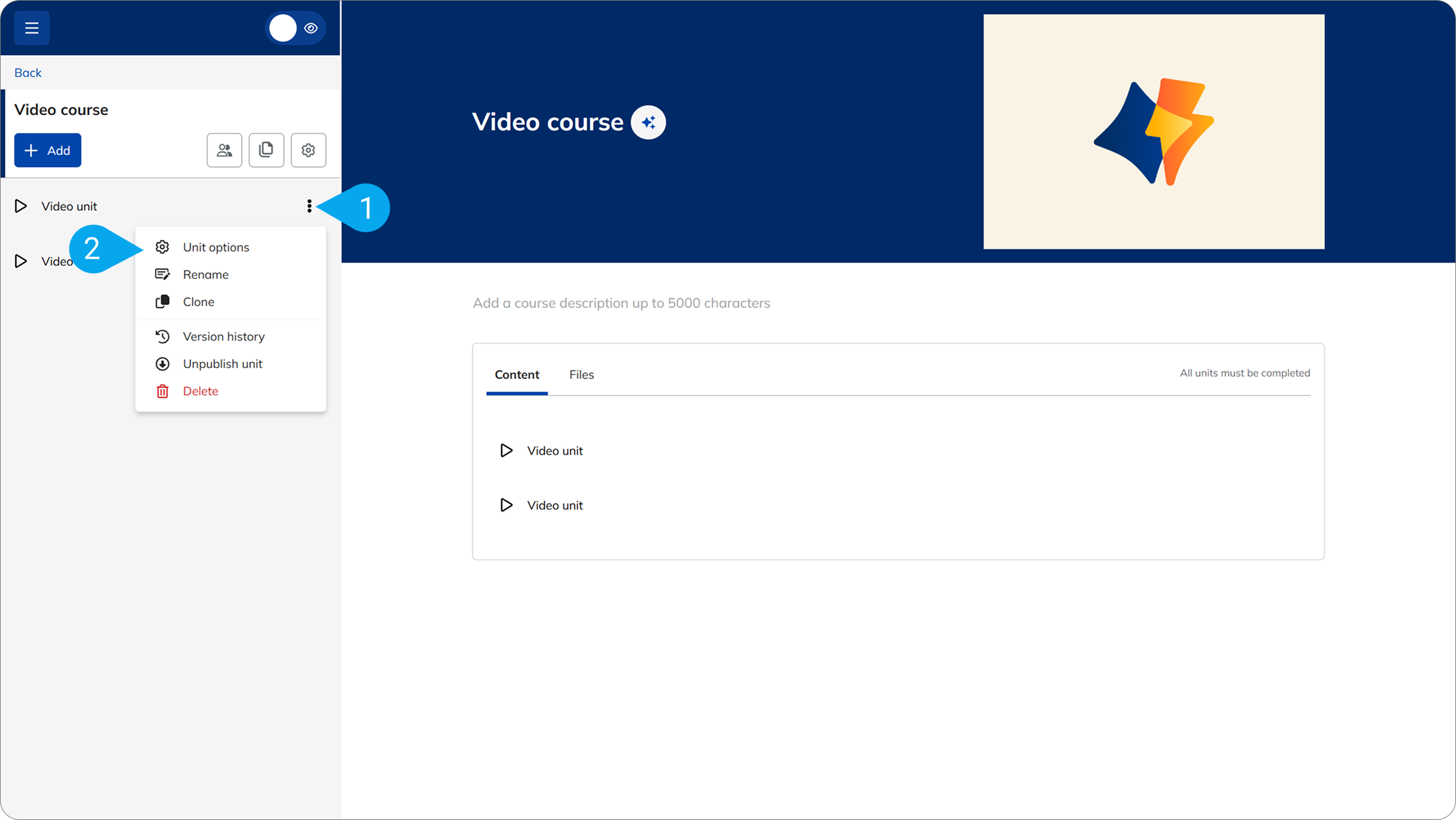Open three-dot menu for first Video unit

point(309,206)
